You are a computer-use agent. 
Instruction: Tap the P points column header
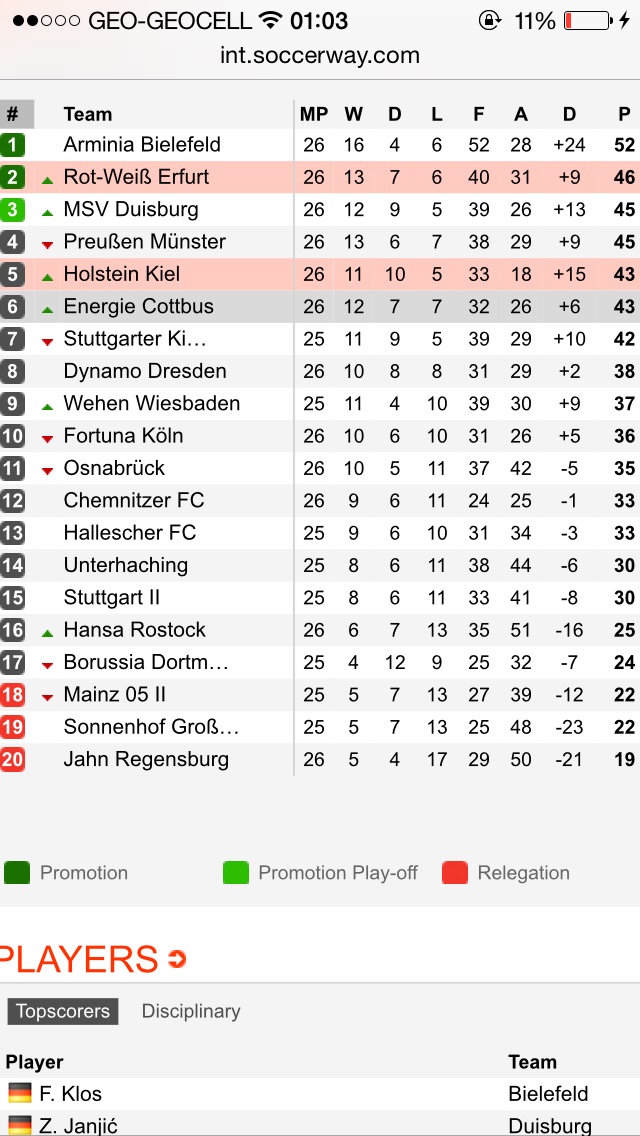pyautogui.click(x=624, y=114)
